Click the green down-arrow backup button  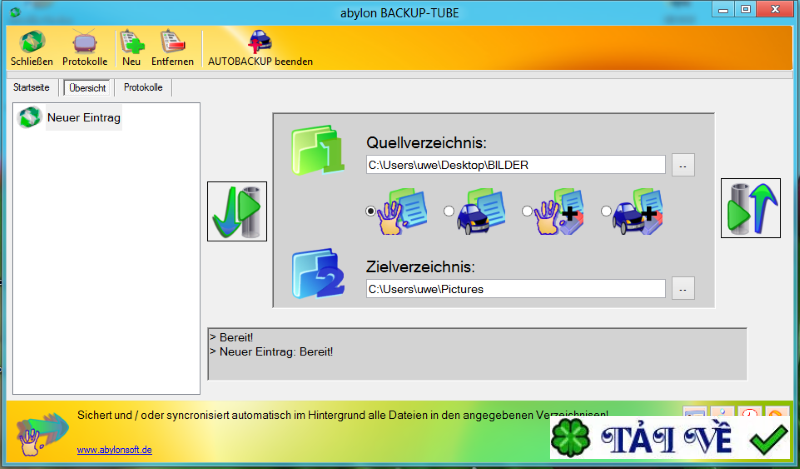click(x=237, y=211)
